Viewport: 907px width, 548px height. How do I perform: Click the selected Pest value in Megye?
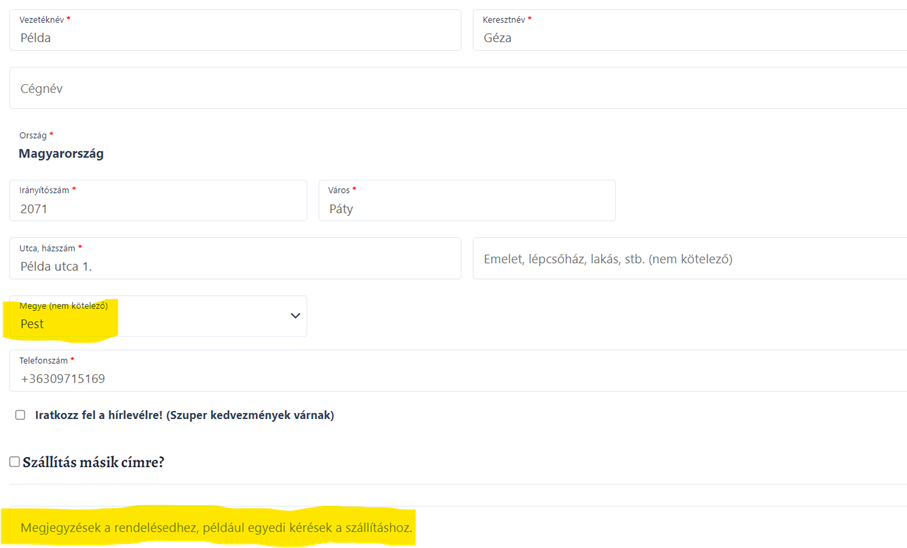point(33,324)
